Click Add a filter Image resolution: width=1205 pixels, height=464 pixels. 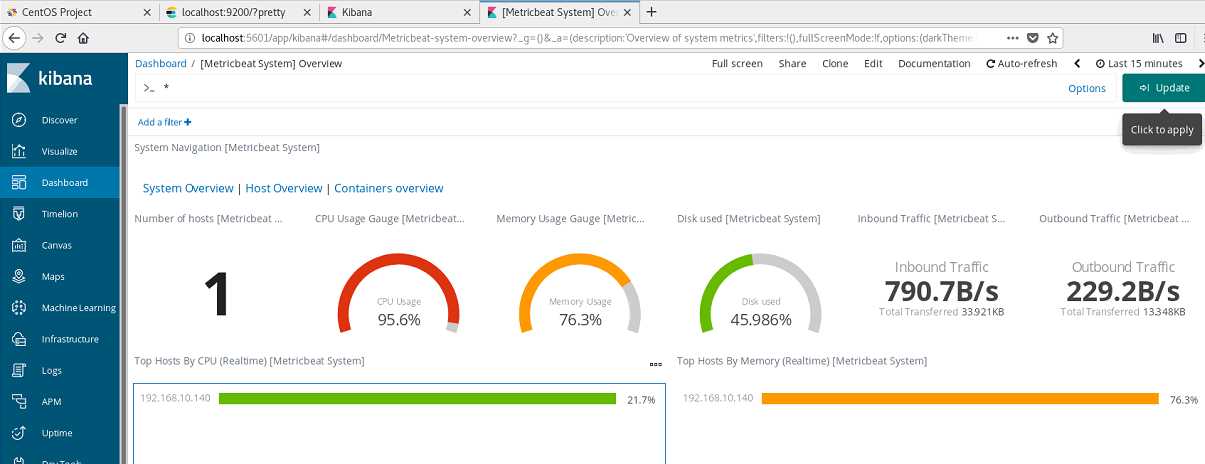pyautogui.click(x=164, y=122)
